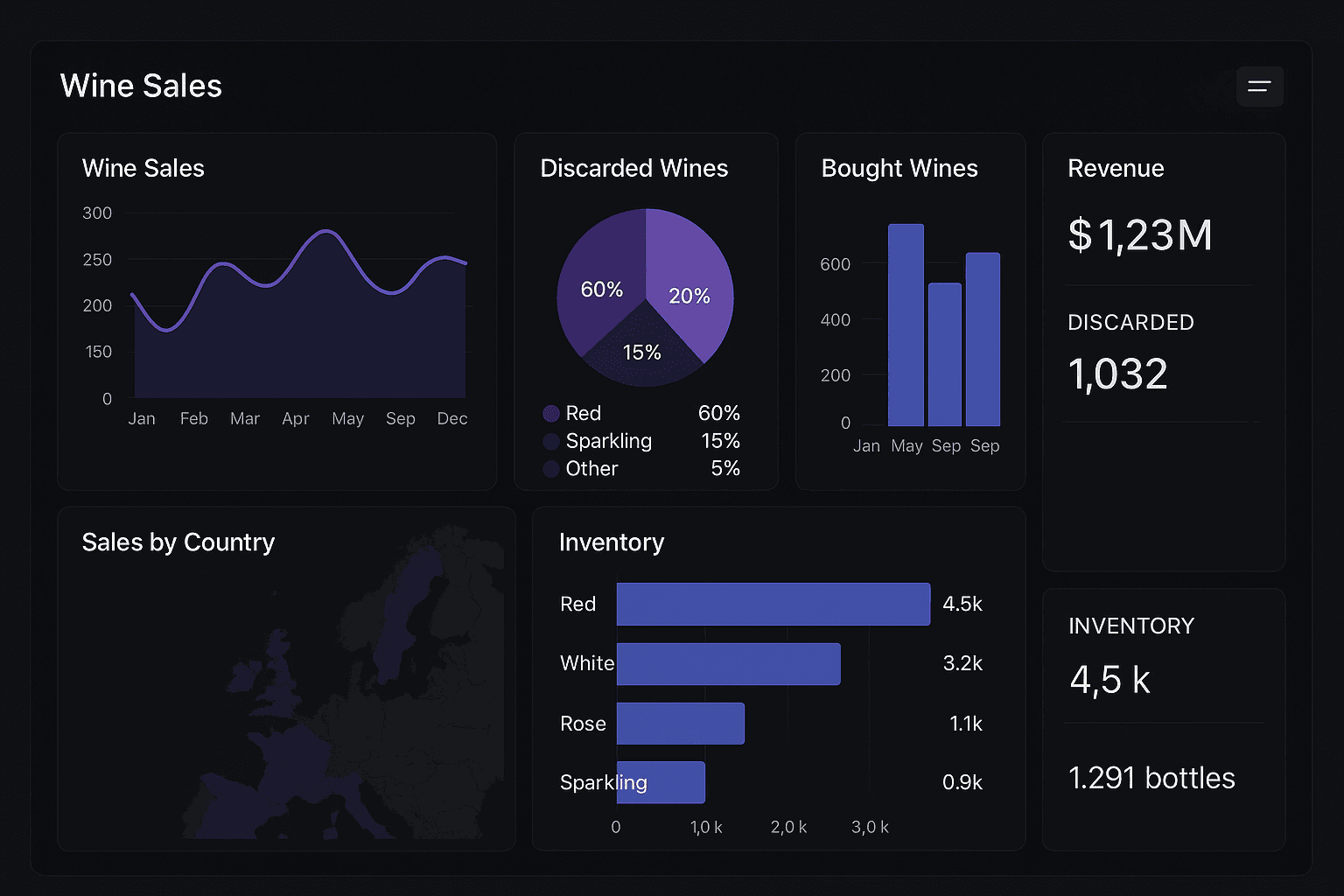Click the Discarded Wines card heading
1344x896 pixels.
pyautogui.click(x=633, y=168)
